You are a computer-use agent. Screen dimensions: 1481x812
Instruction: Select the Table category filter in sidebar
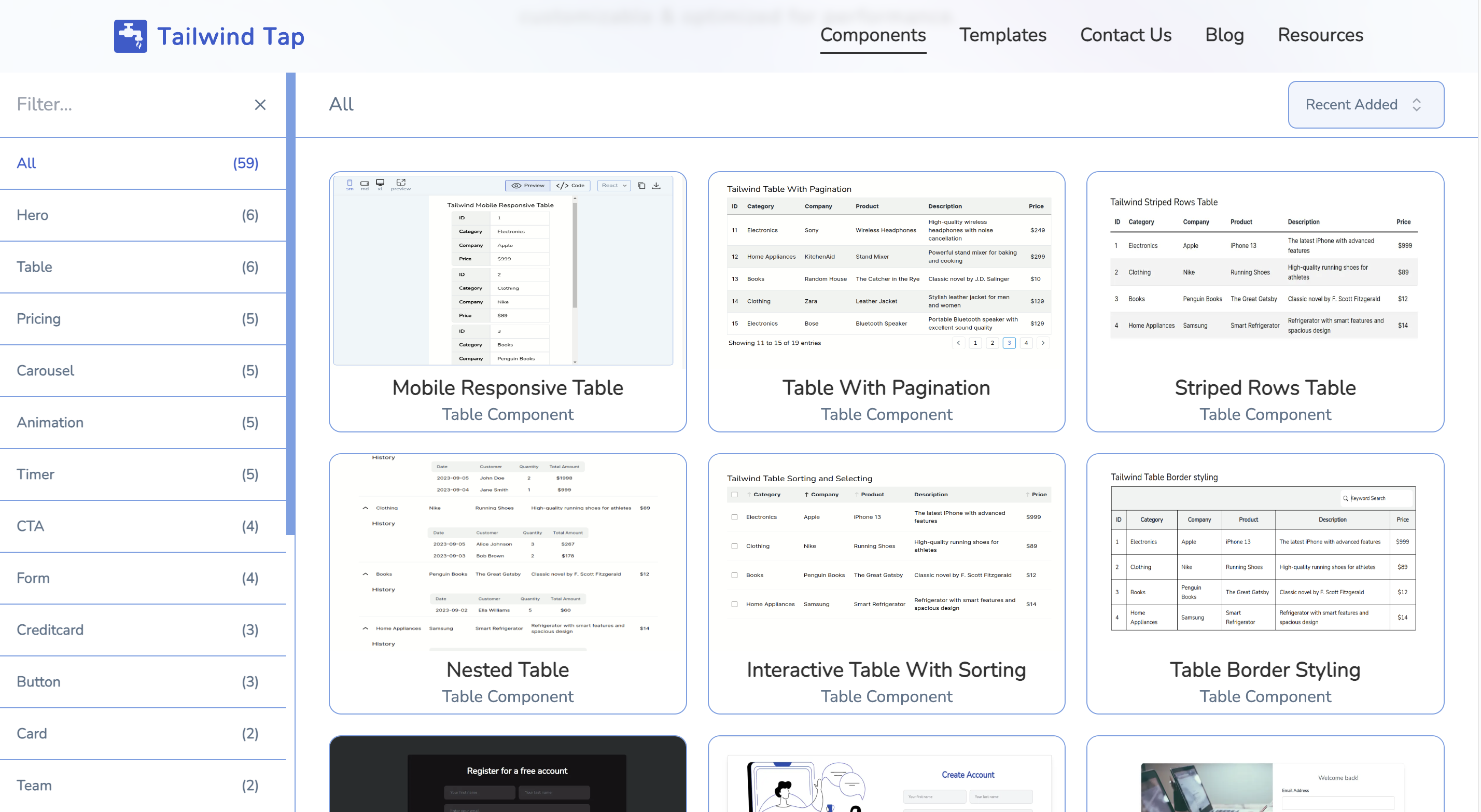[34, 267]
